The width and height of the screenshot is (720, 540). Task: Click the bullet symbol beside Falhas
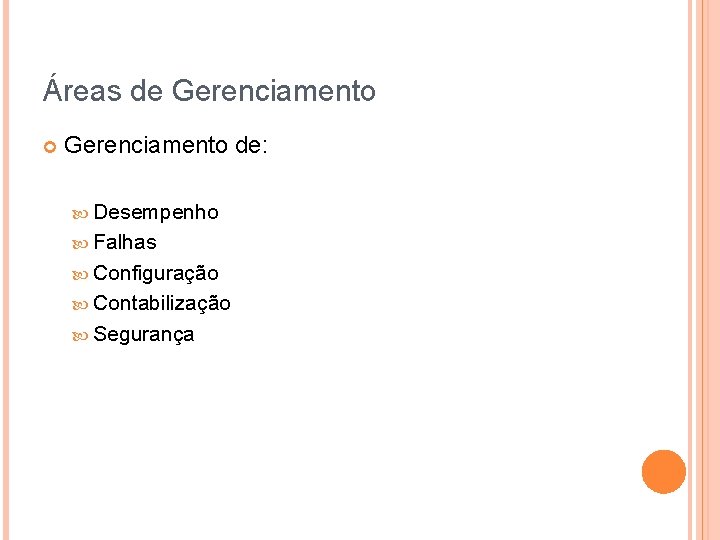click(82, 243)
